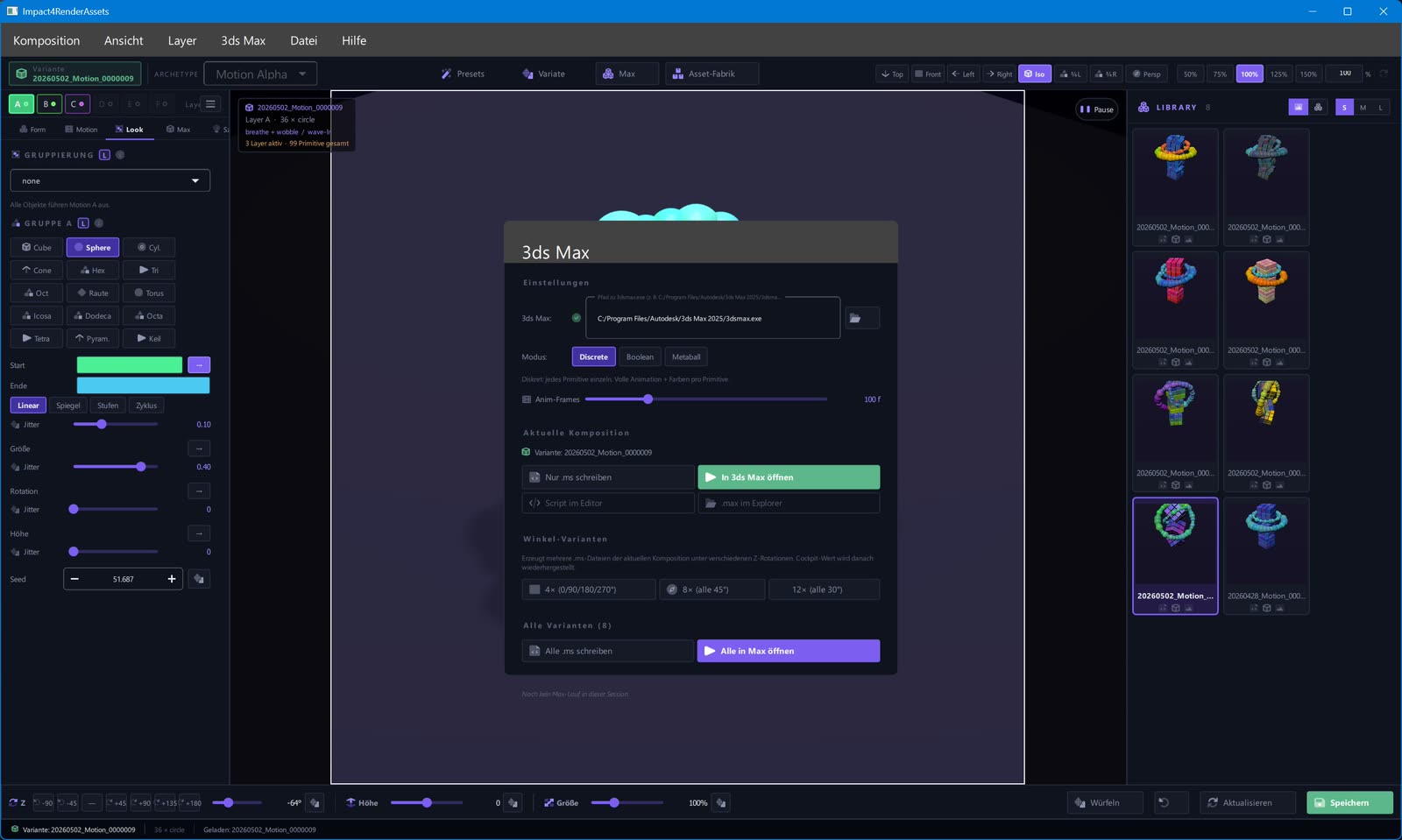
Task: Click the undo arrow icon beside Würfeln
Action: coord(1164,802)
